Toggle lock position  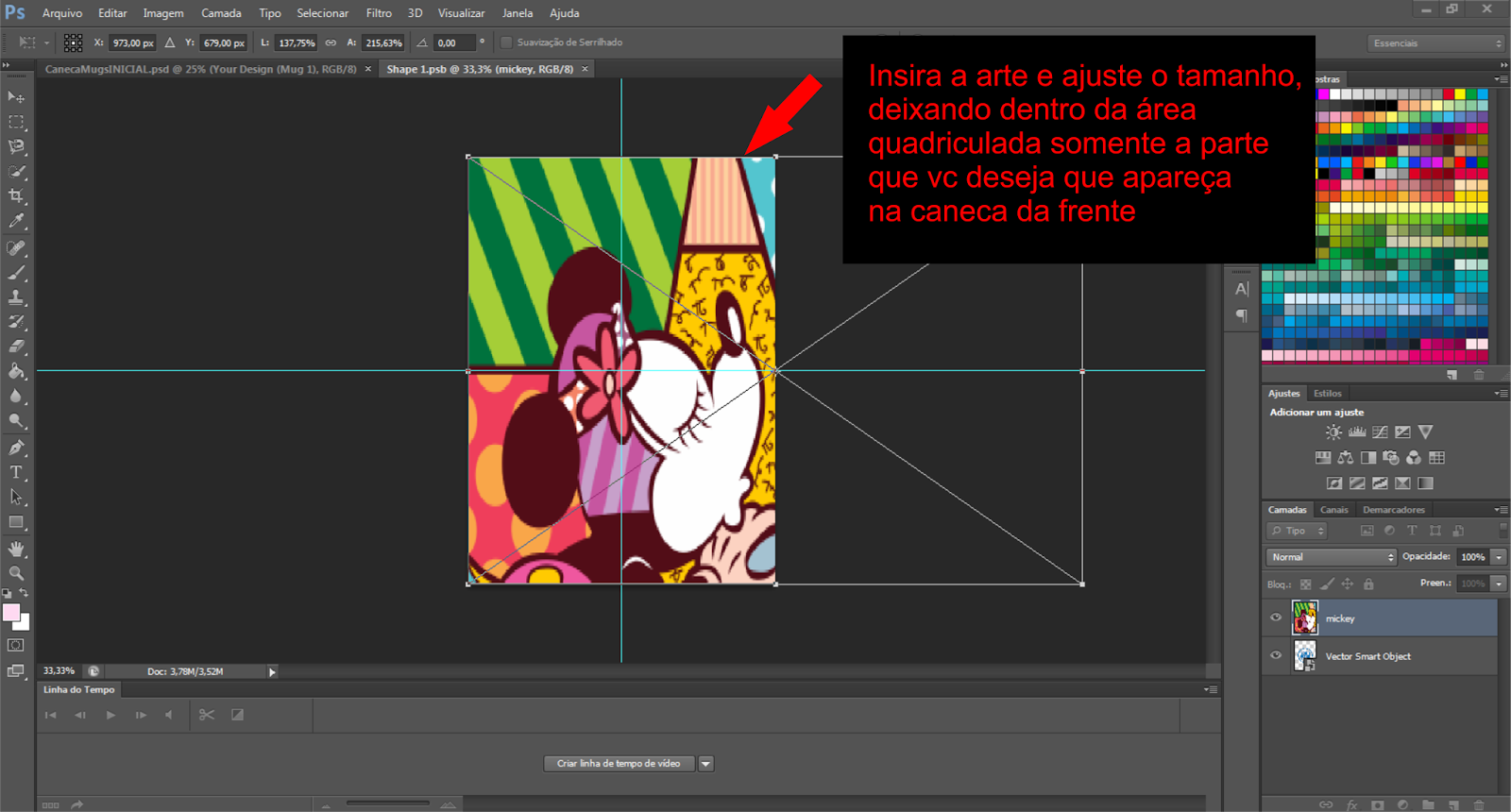coord(1348,584)
